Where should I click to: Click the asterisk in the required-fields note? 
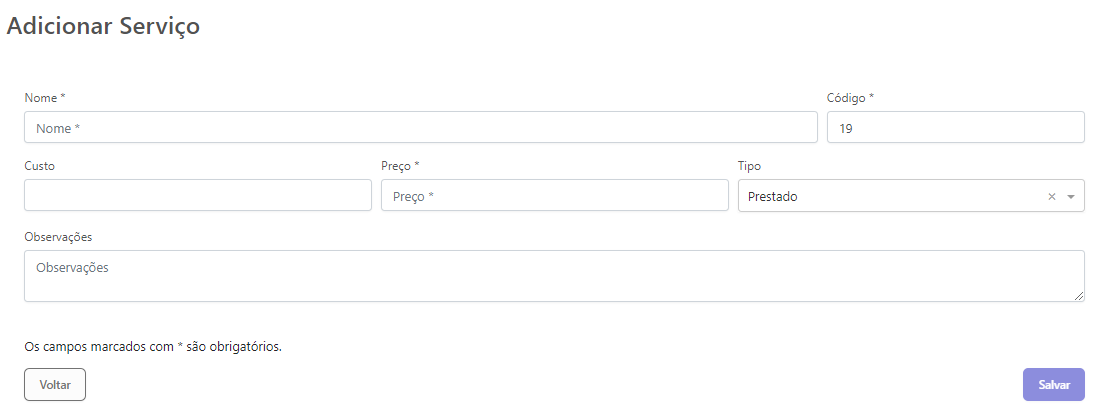coord(180,347)
